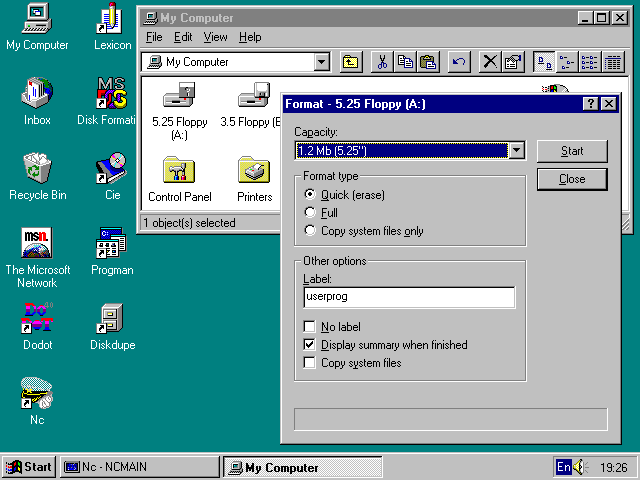Click the Undo toolbar icon
The image size is (640, 480).
click(459, 62)
